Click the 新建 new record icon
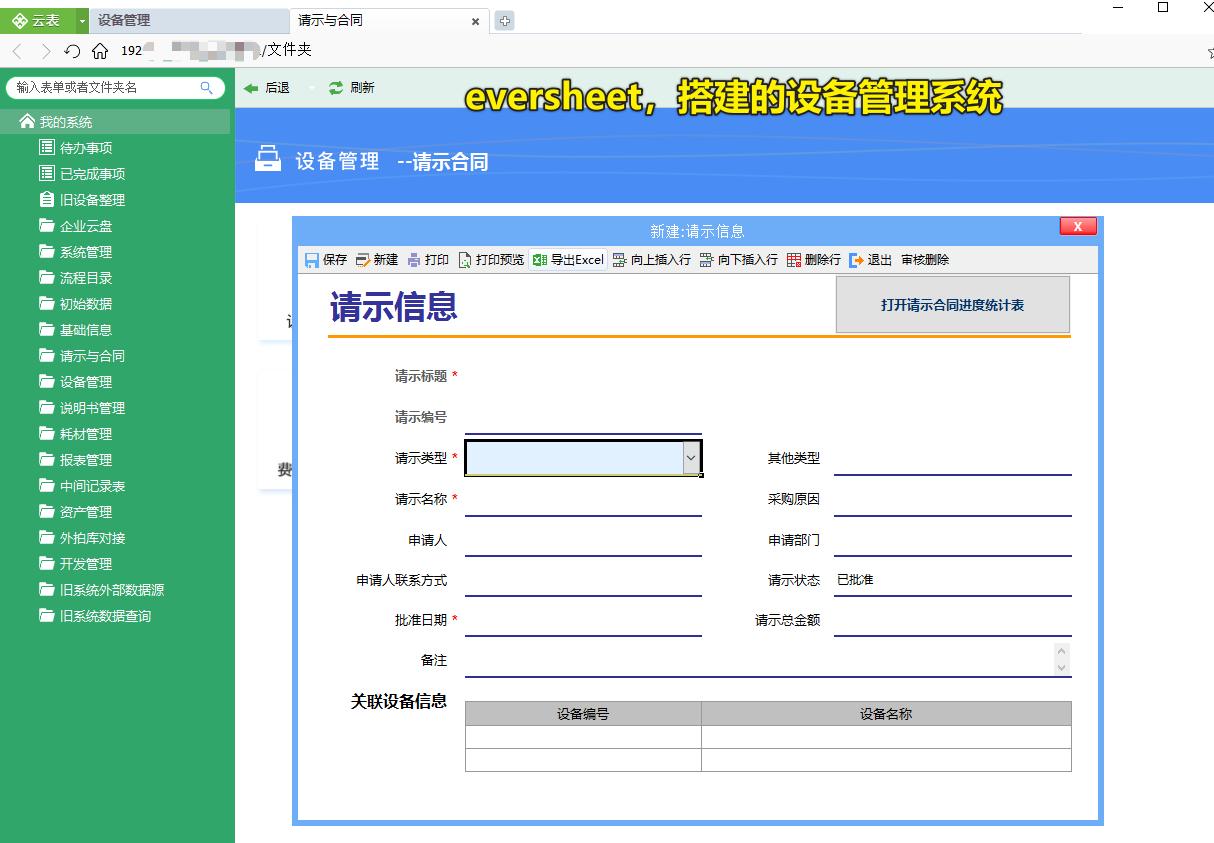The width and height of the screenshot is (1214, 843). click(361, 259)
